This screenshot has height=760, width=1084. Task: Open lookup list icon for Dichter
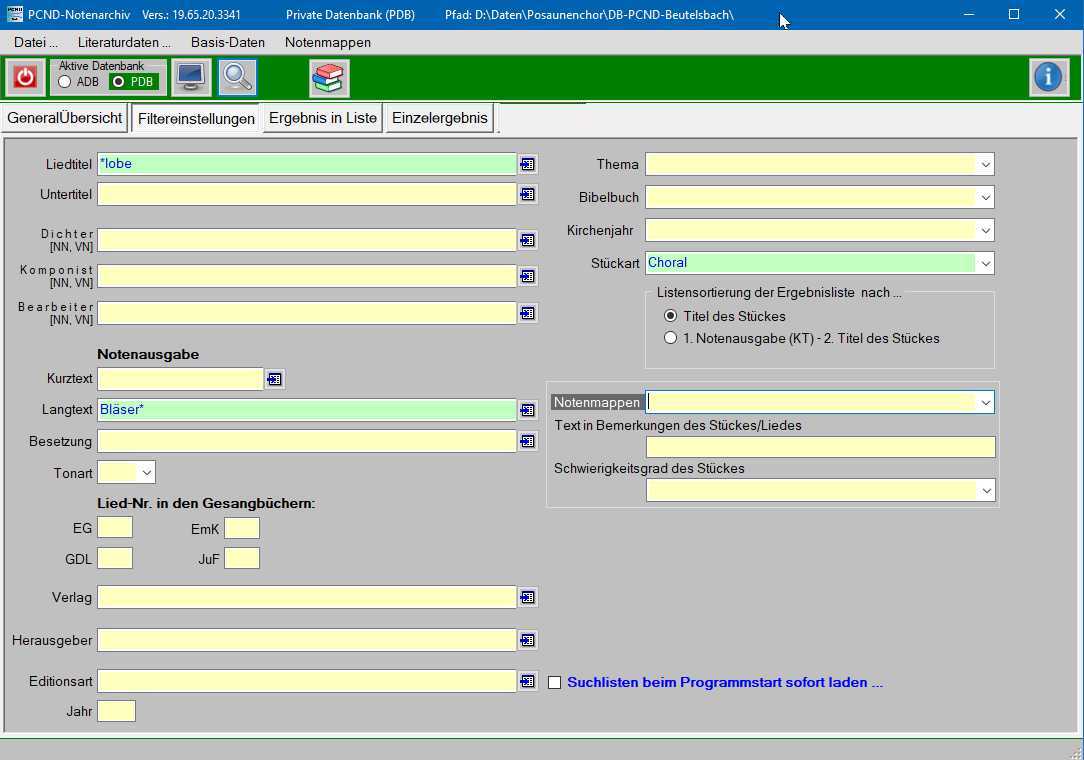[527, 241]
